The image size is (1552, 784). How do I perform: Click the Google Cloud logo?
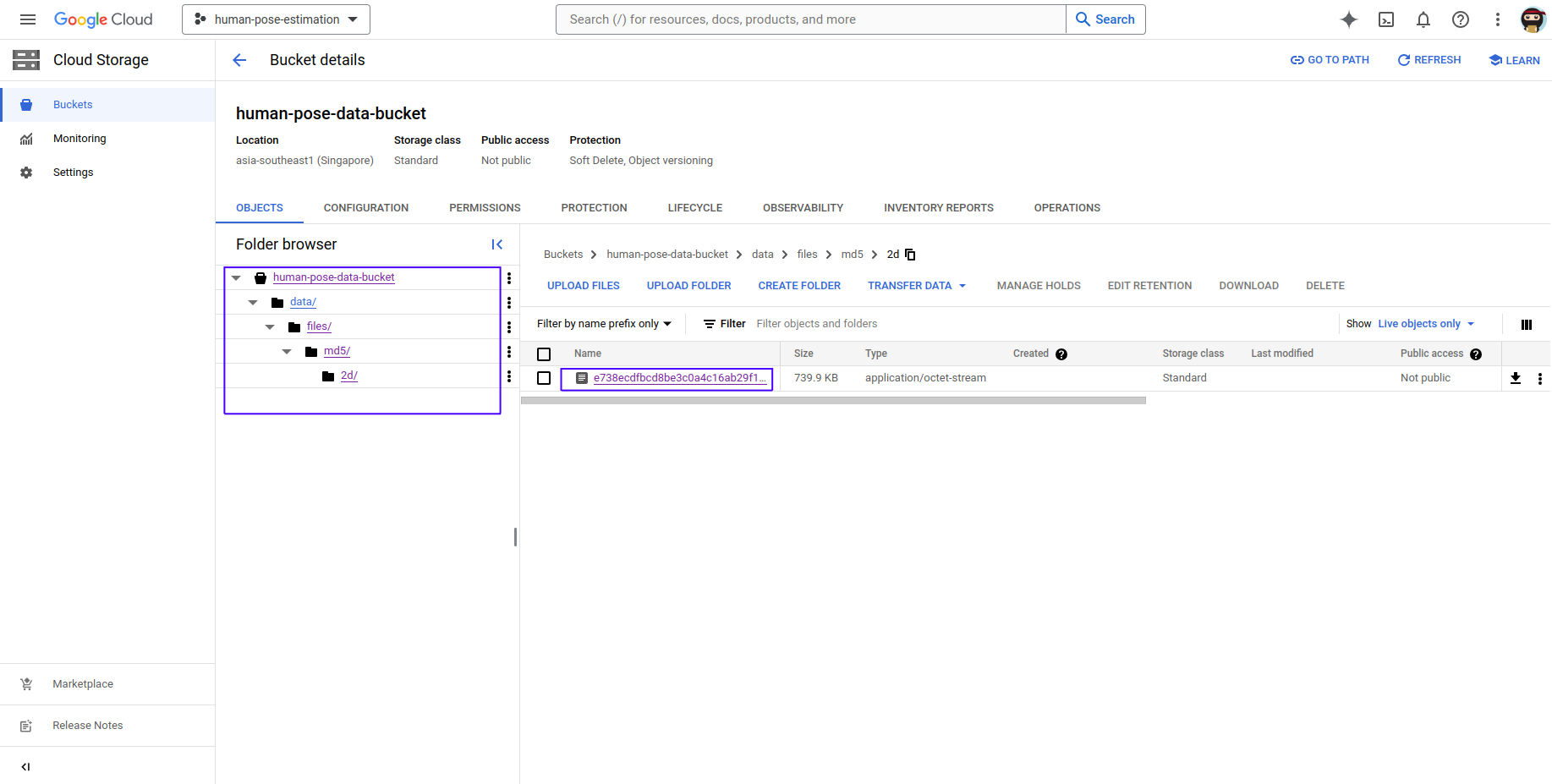103,19
